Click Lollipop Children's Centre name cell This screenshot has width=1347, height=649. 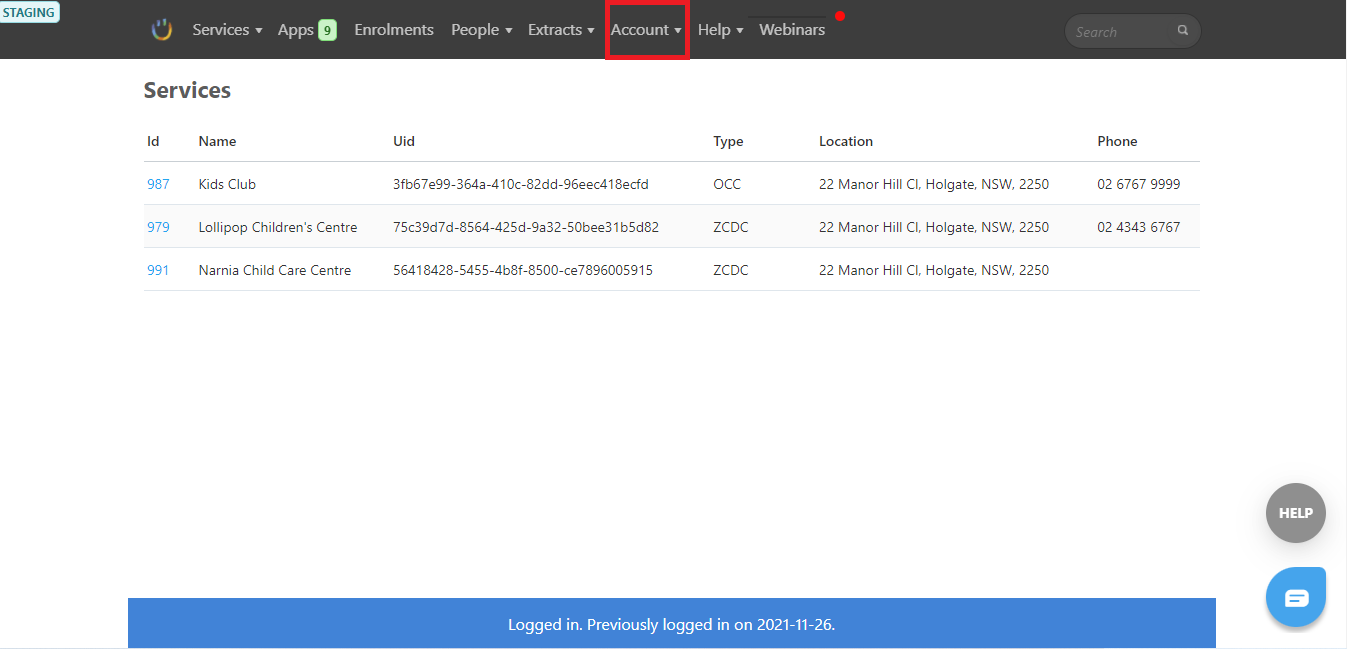(x=278, y=227)
